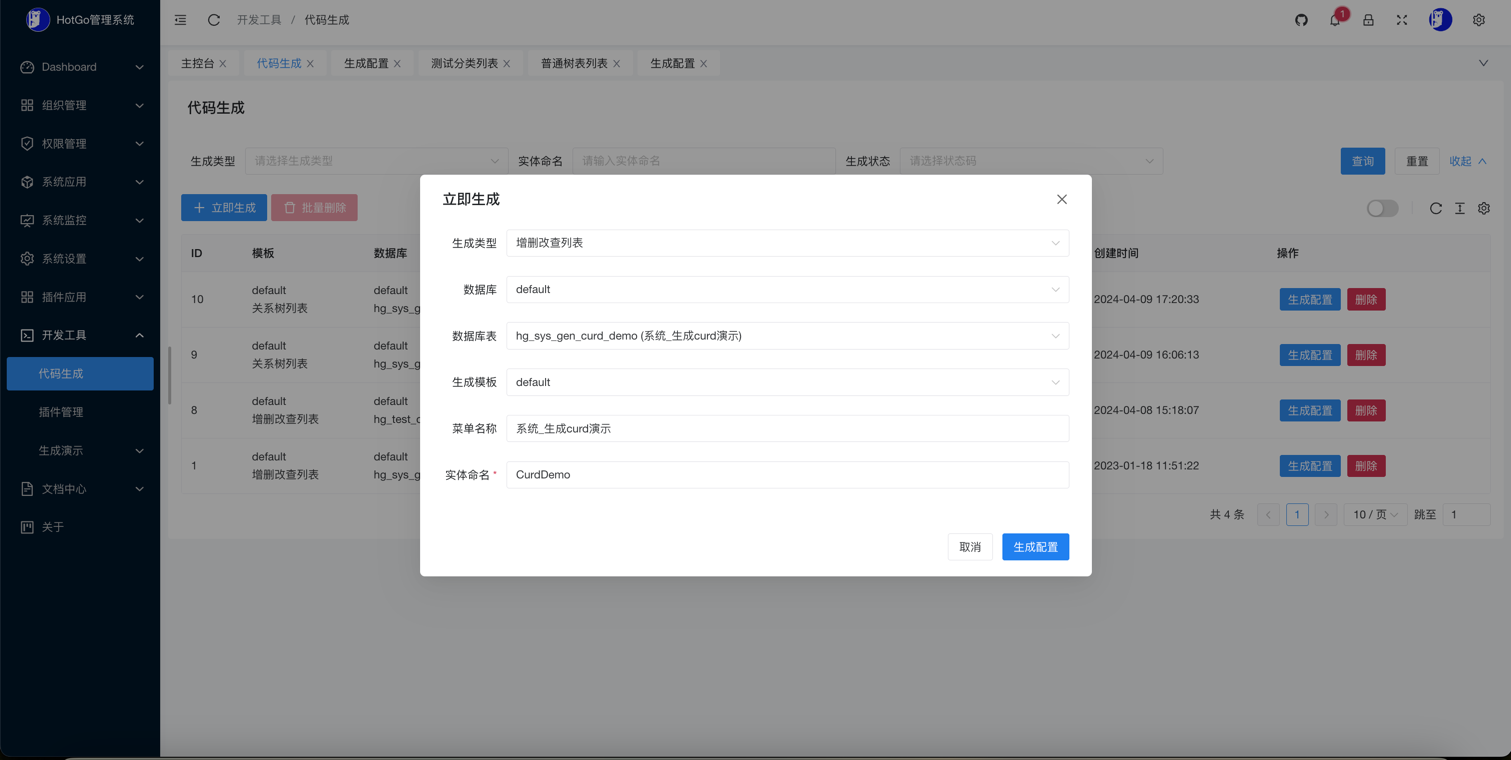
Task: Toggle fullscreen mode icon
Action: (1402, 20)
